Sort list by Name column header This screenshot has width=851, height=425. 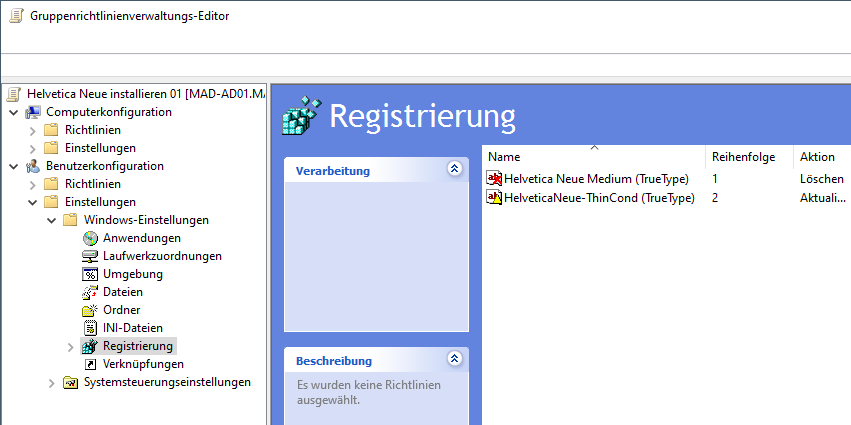504,157
